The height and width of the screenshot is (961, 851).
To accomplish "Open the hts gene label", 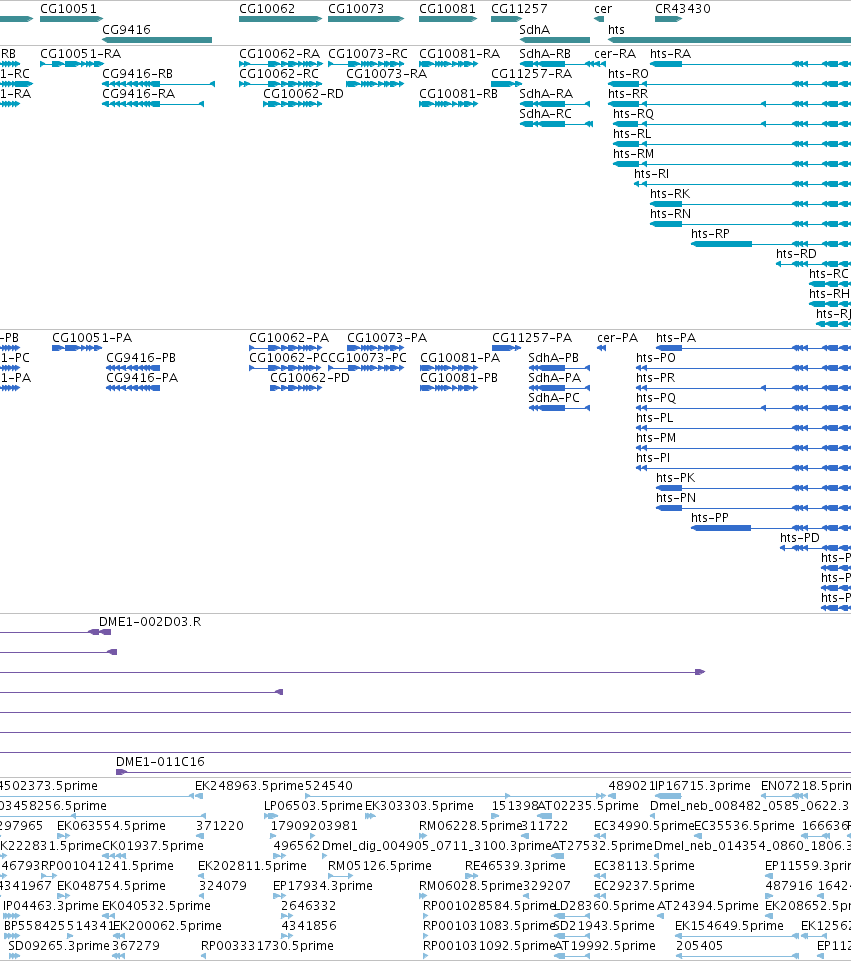I will pos(616,29).
